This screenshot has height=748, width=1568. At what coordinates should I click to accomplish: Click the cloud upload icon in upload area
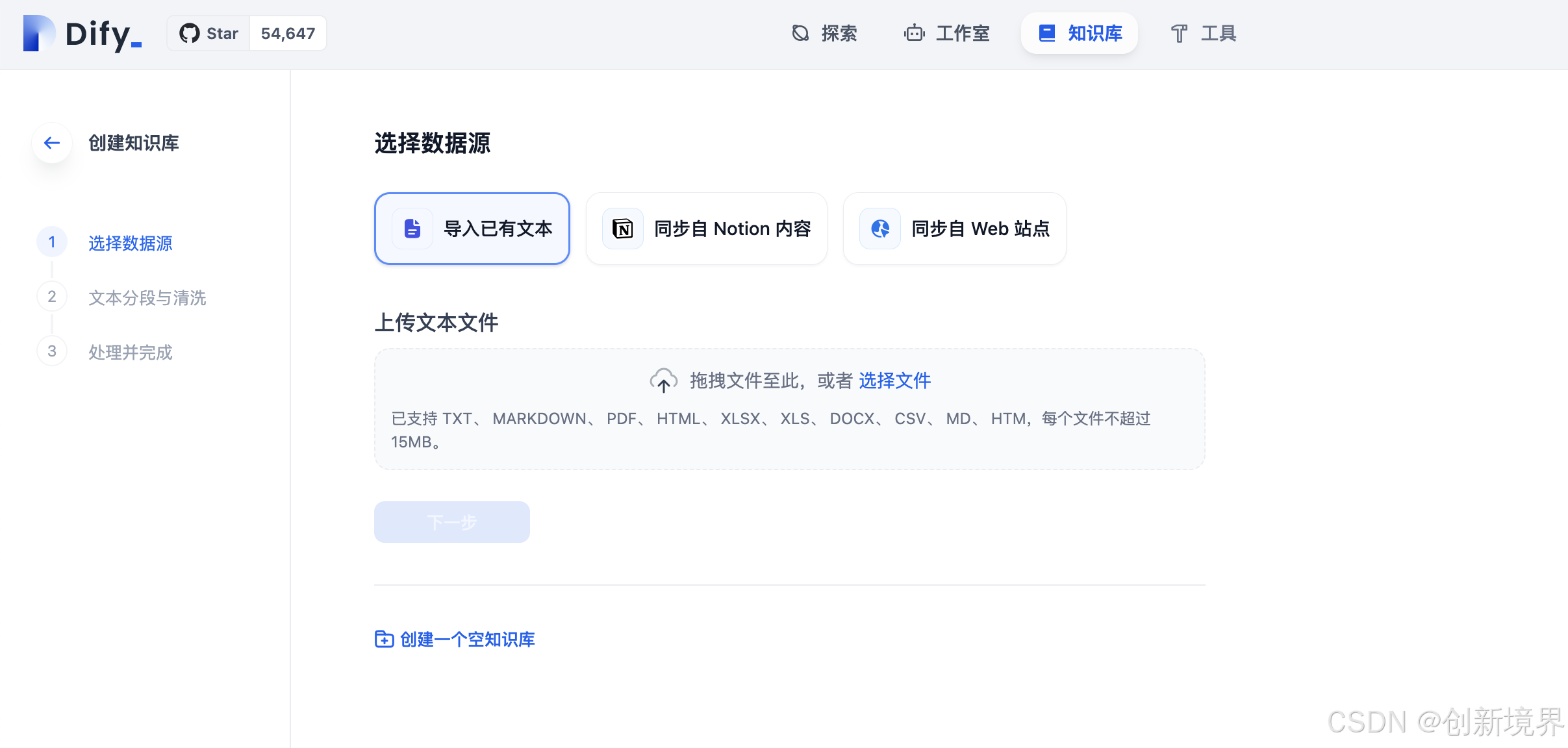pos(664,380)
